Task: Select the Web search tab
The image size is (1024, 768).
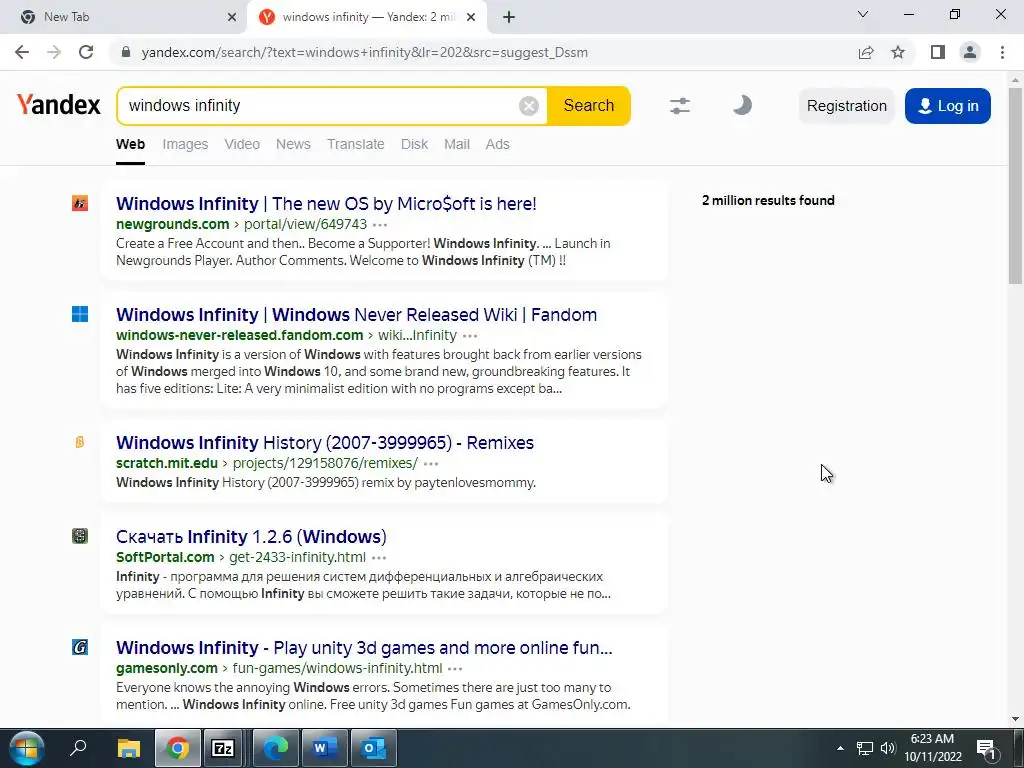Action: click(x=131, y=144)
